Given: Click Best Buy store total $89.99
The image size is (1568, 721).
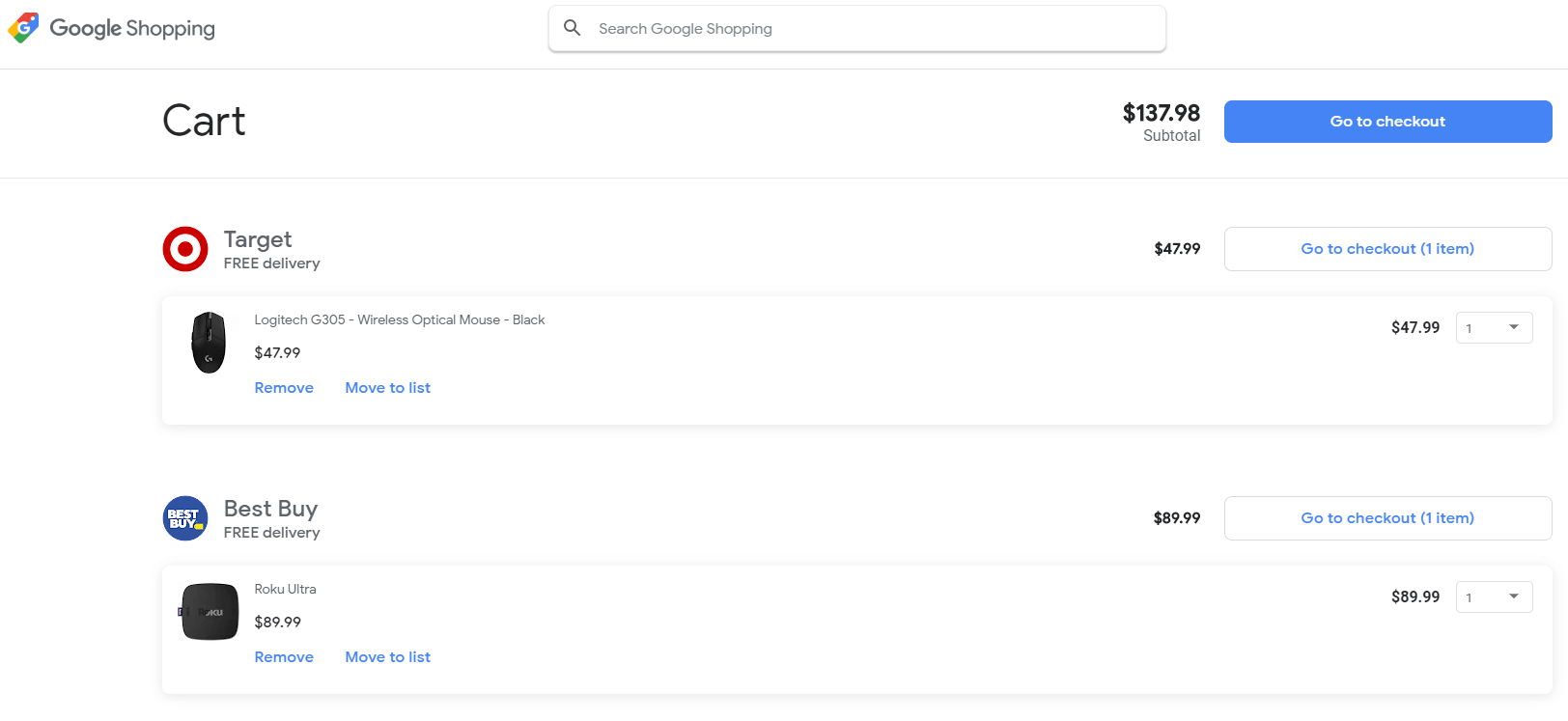Looking at the screenshot, I should [1177, 518].
